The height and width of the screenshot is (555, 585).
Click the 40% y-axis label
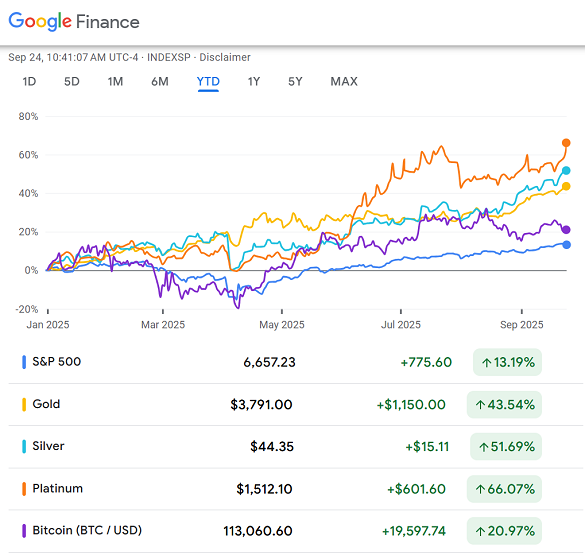(28, 193)
